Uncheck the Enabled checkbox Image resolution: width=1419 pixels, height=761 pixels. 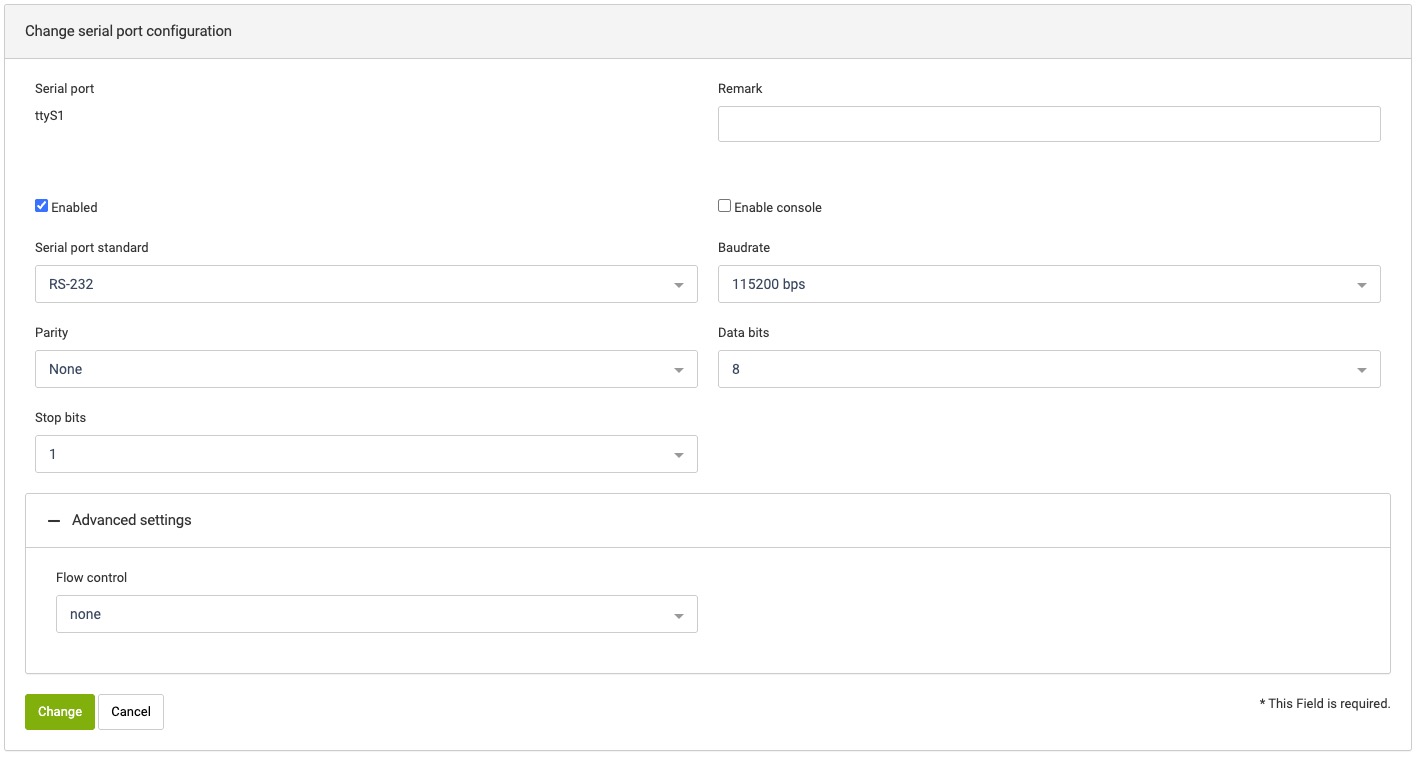click(x=42, y=206)
